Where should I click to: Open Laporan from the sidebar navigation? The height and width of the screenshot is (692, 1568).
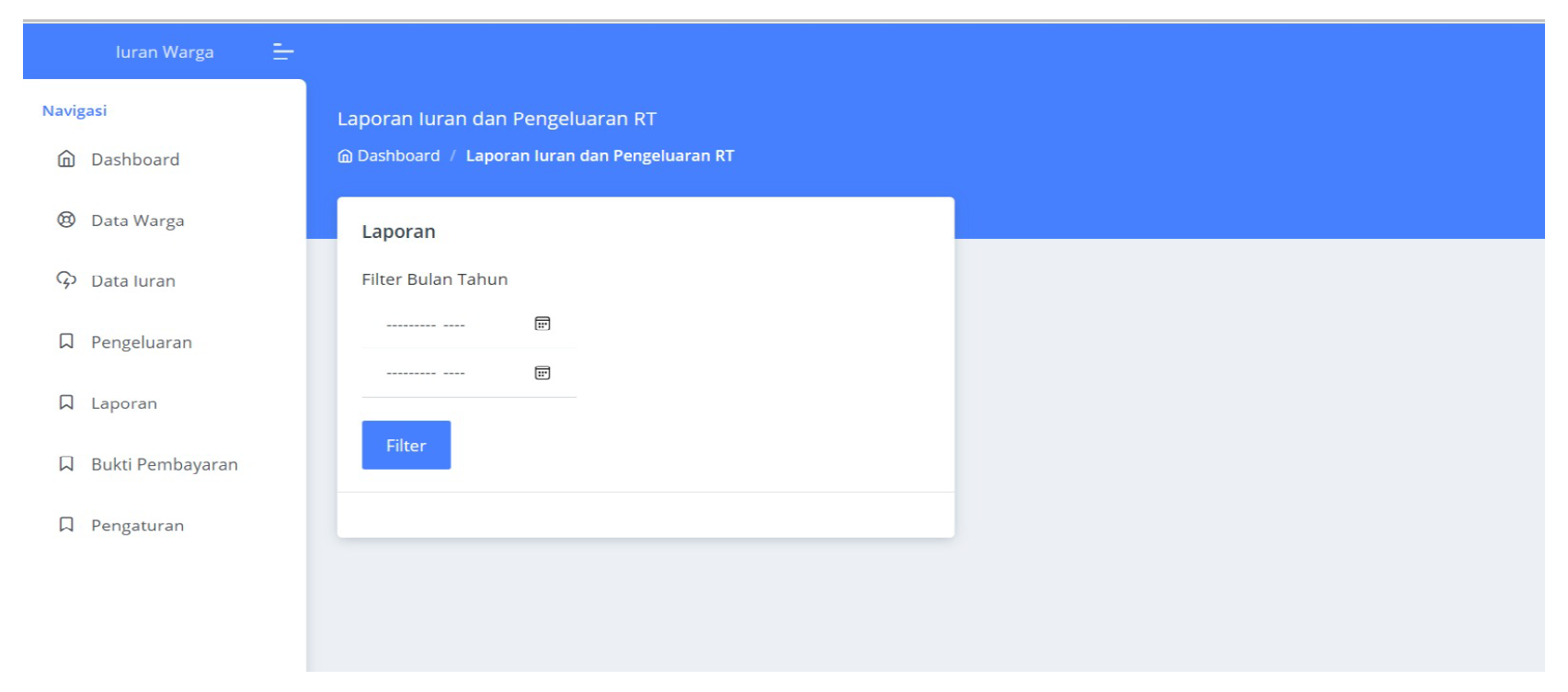point(124,403)
